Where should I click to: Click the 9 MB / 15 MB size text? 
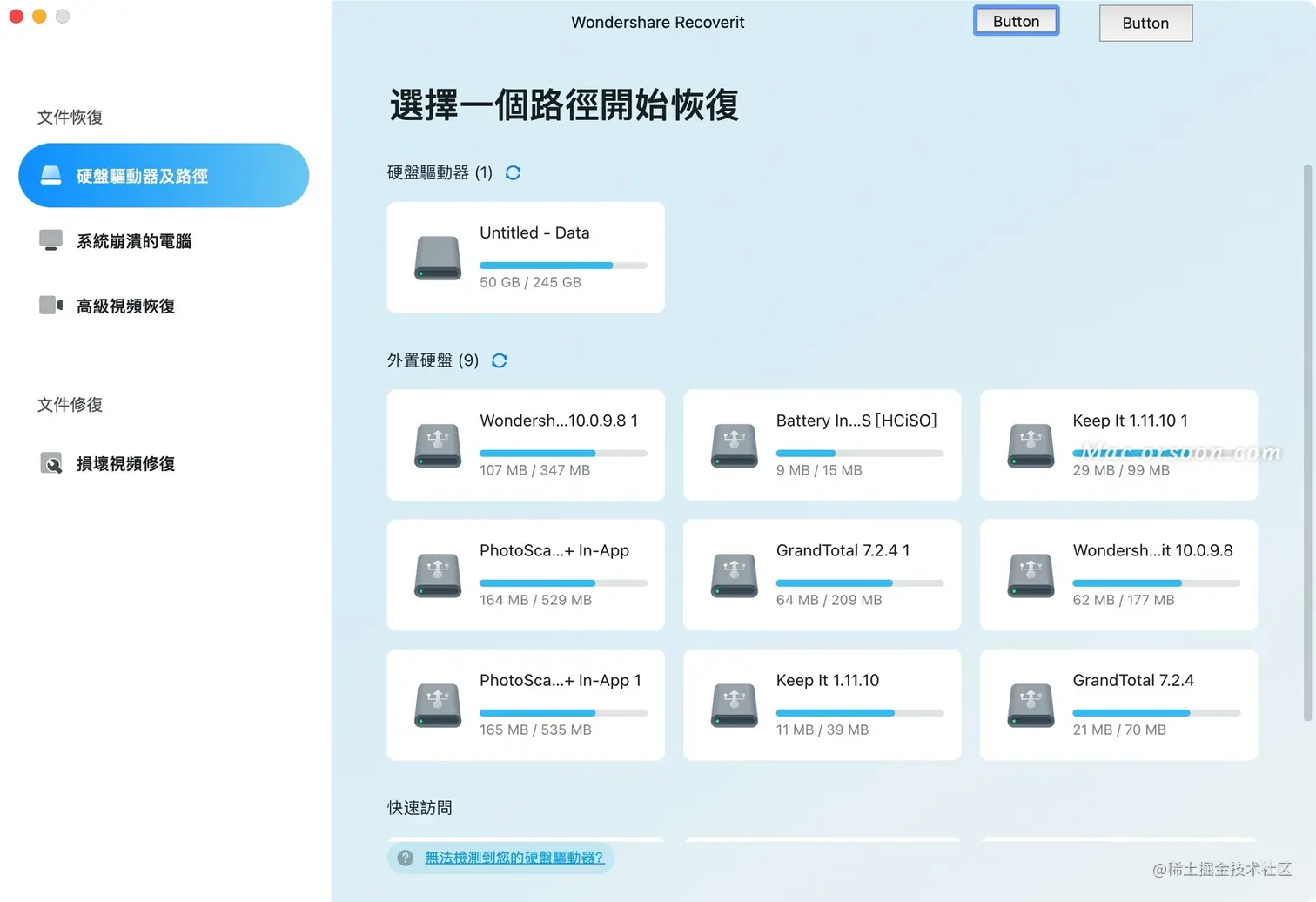pyautogui.click(x=819, y=470)
